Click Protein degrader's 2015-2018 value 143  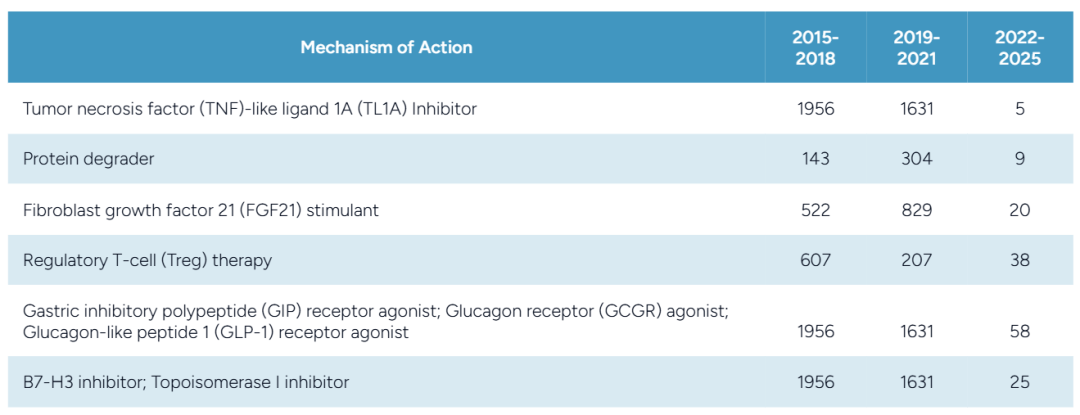[x=815, y=159]
